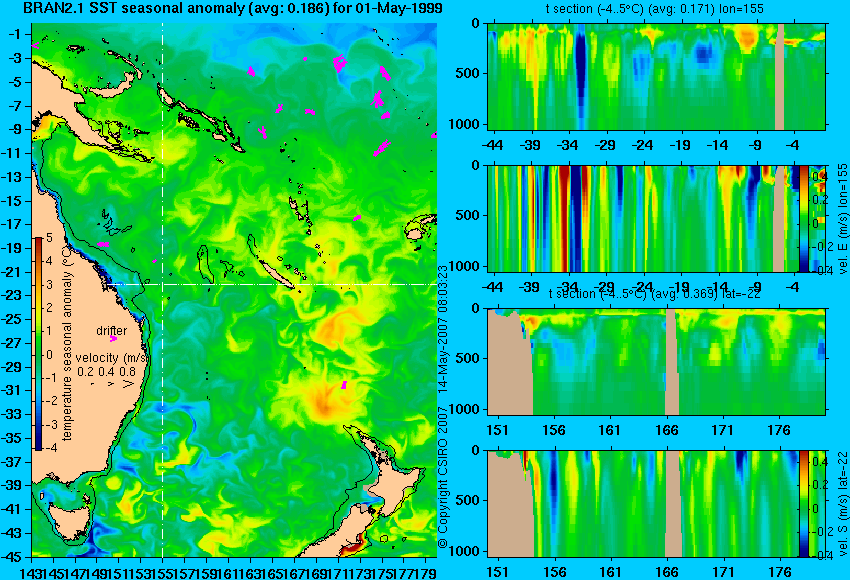Click '-14' on the top temperature section axis

click(718, 145)
